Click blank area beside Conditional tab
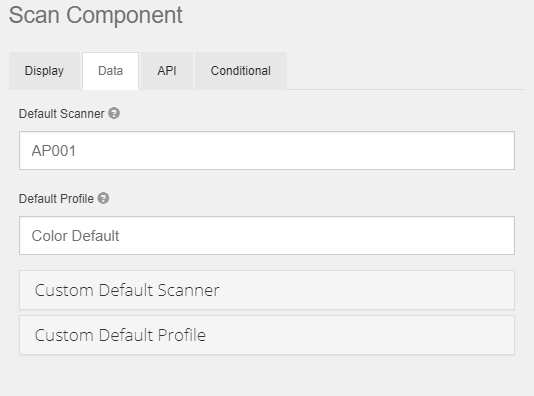Image resolution: width=534 pixels, height=396 pixels. click(x=405, y=71)
